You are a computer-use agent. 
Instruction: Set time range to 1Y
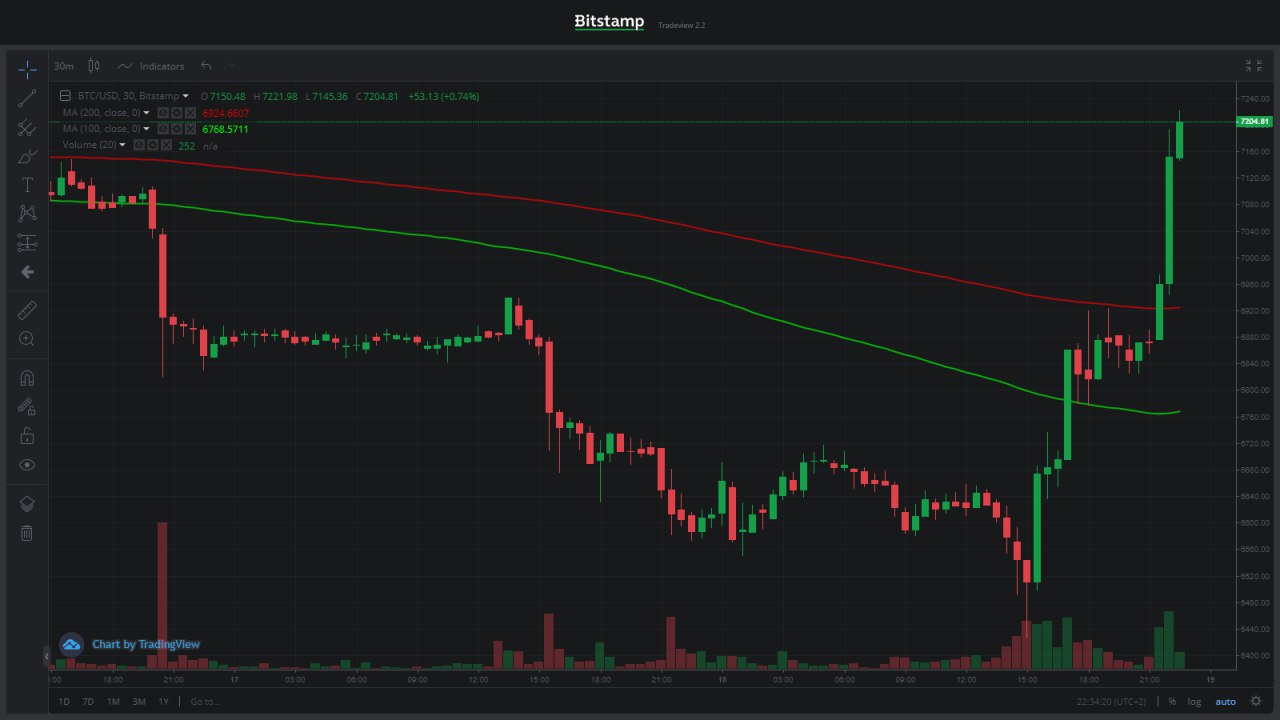[164, 701]
